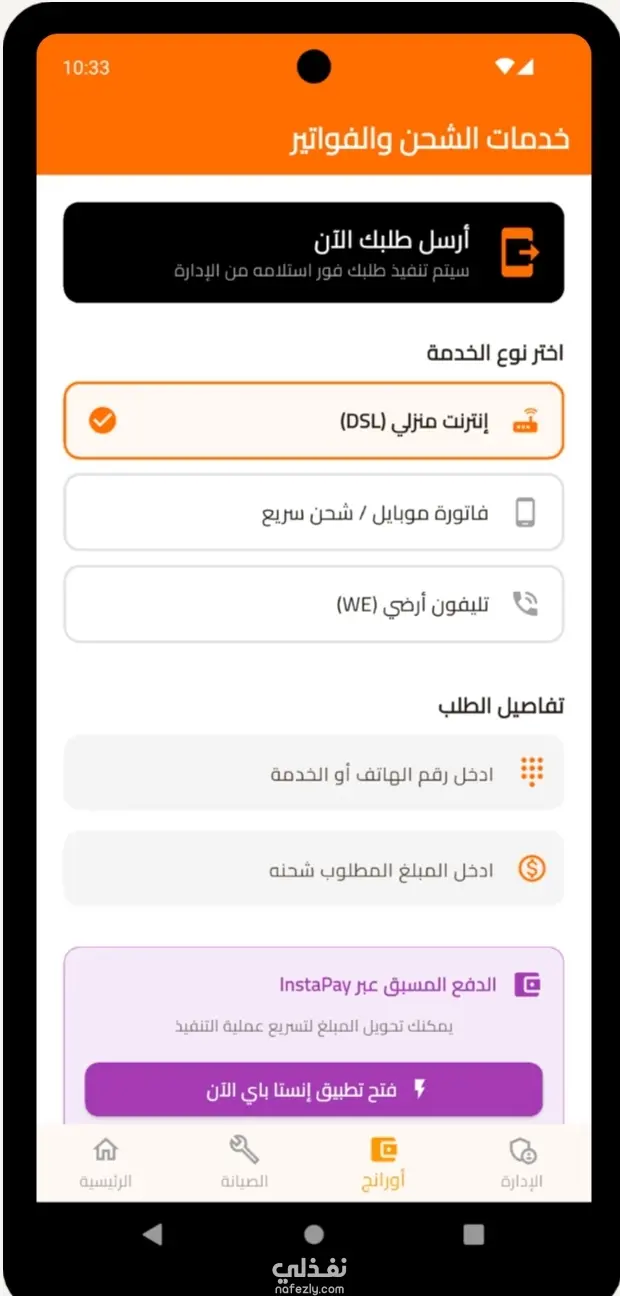This screenshot has height=1296, width=620.
Task: Open the الإدارة admin tab
Action: click(522, 1161)
